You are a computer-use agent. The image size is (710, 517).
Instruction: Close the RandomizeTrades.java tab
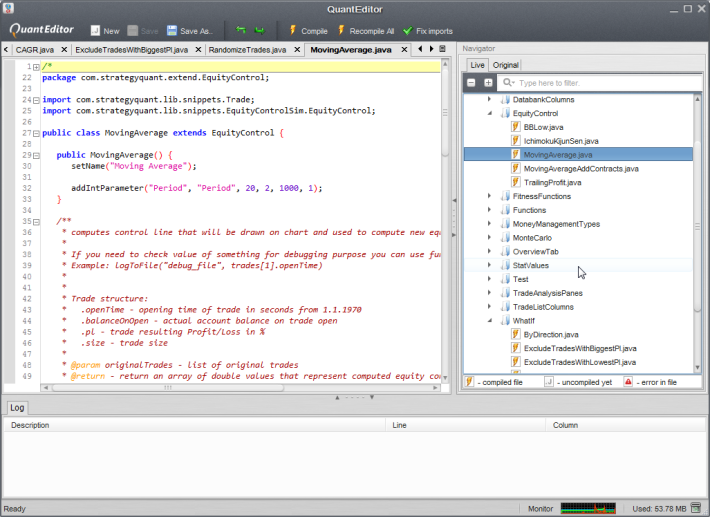click(x=297, y=50)
